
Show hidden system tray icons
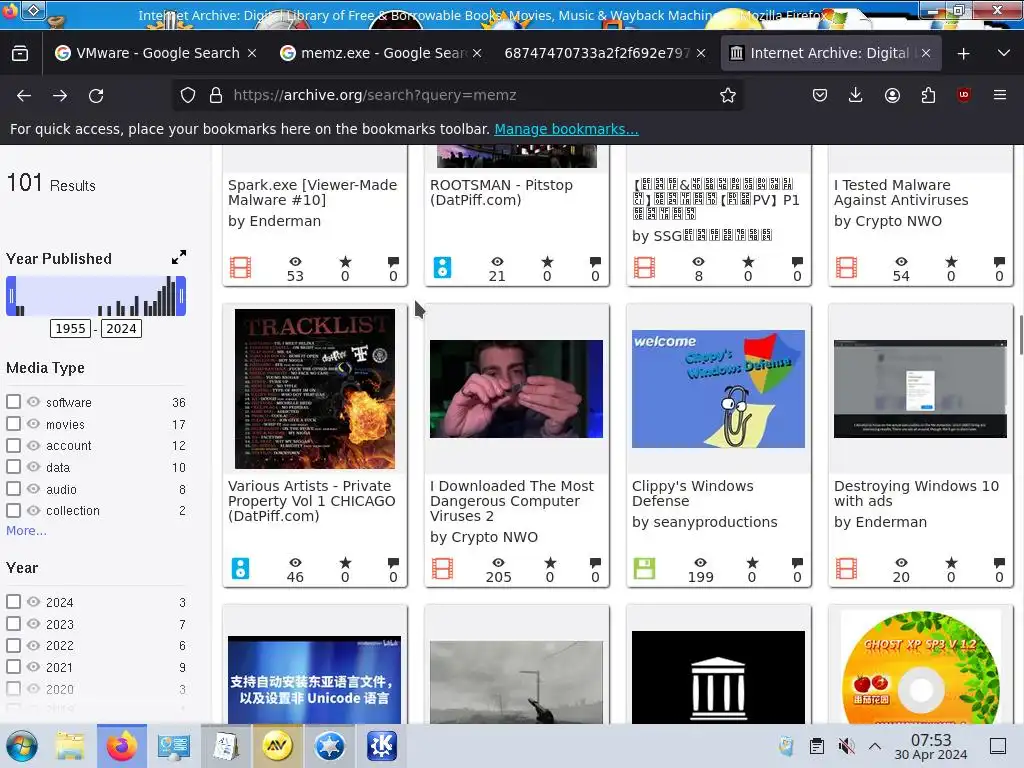click(x=875, y=746)
